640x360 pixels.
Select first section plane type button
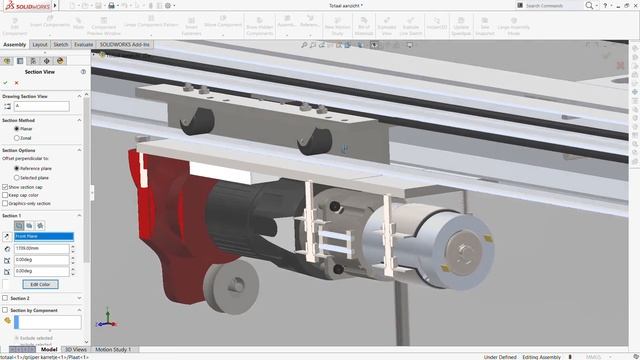point(19,225)
